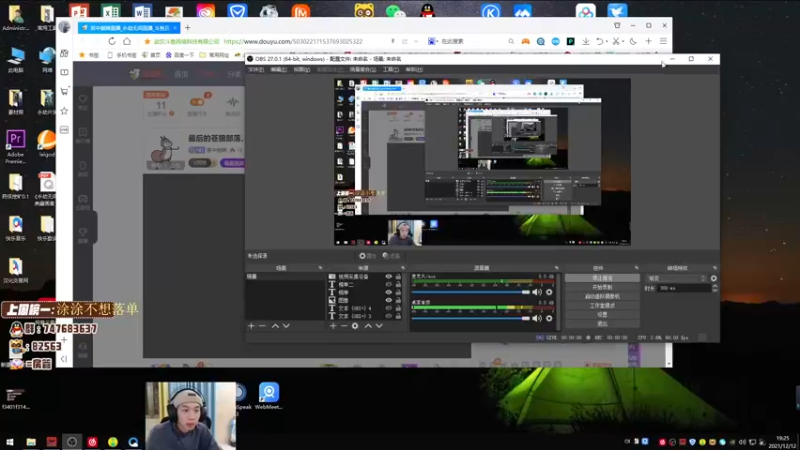Open the View menu in OBS

[x=302, y=69]
